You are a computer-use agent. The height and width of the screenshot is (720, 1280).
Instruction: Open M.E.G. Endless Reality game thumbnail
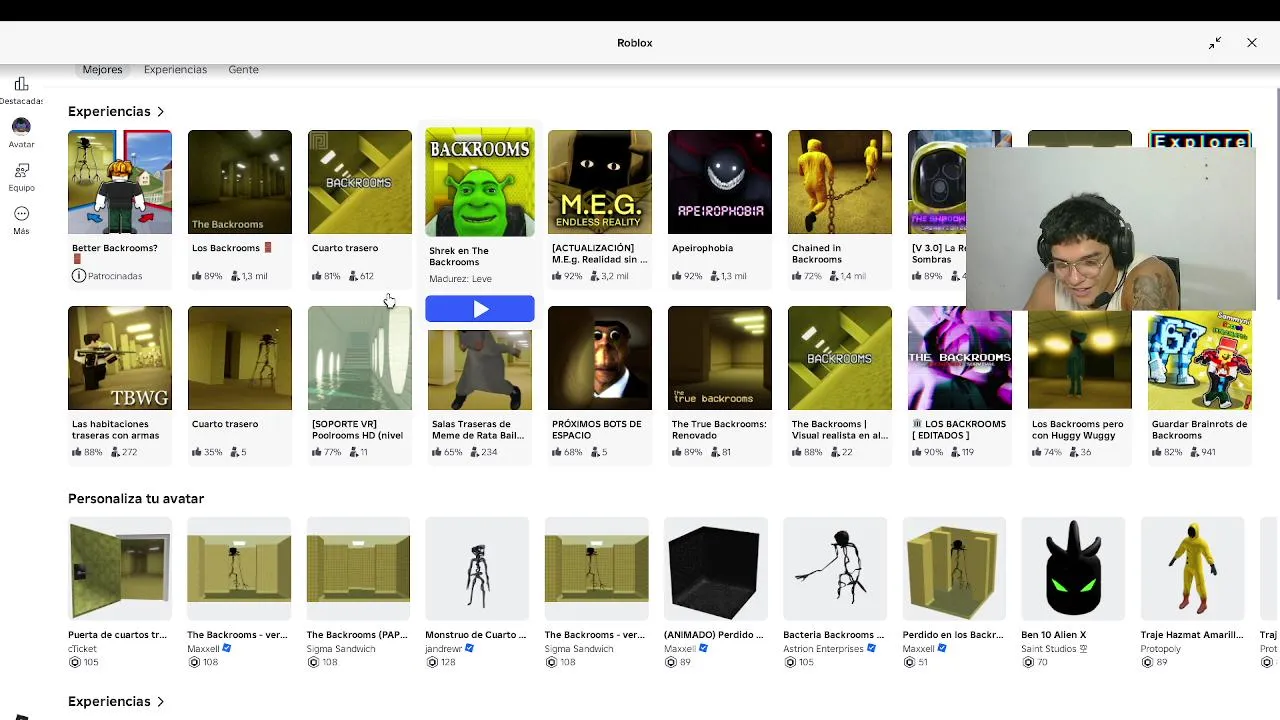click(600, 182)
